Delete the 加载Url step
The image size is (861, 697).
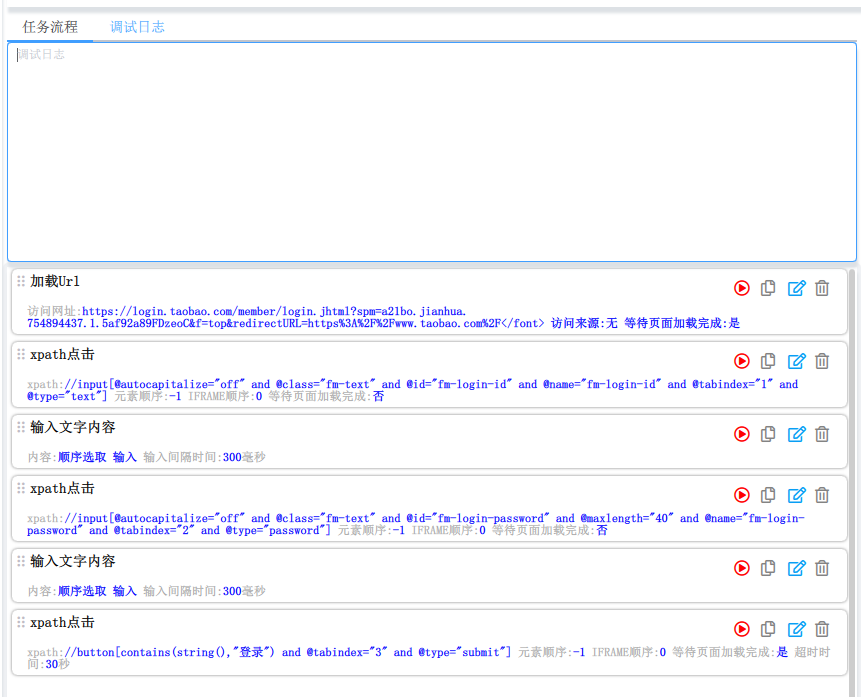pos(822,288)
